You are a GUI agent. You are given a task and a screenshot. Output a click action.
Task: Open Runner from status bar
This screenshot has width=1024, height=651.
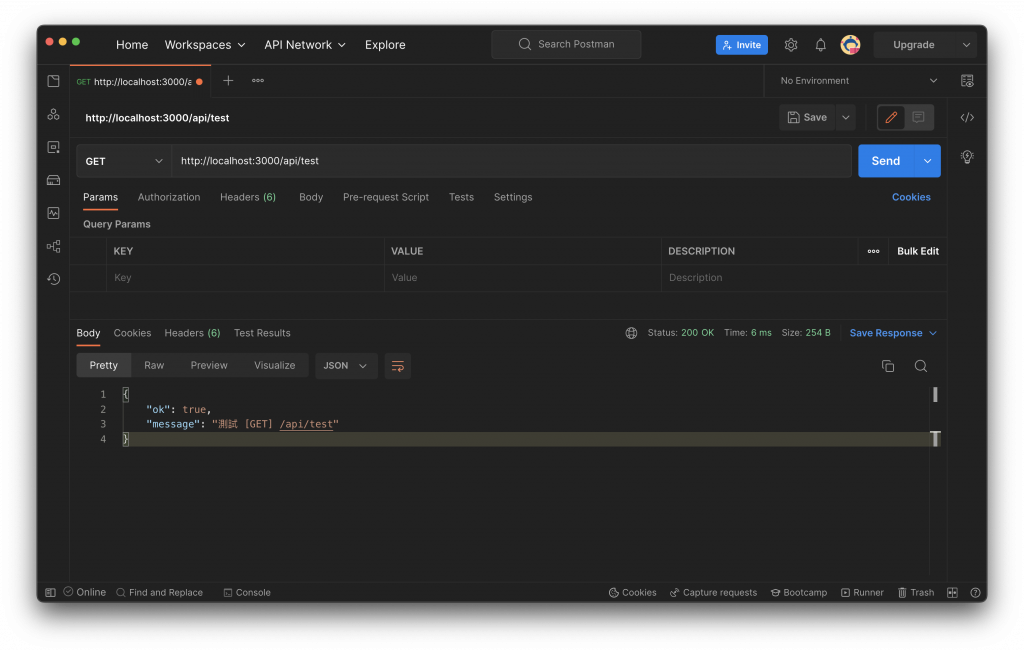862,592
